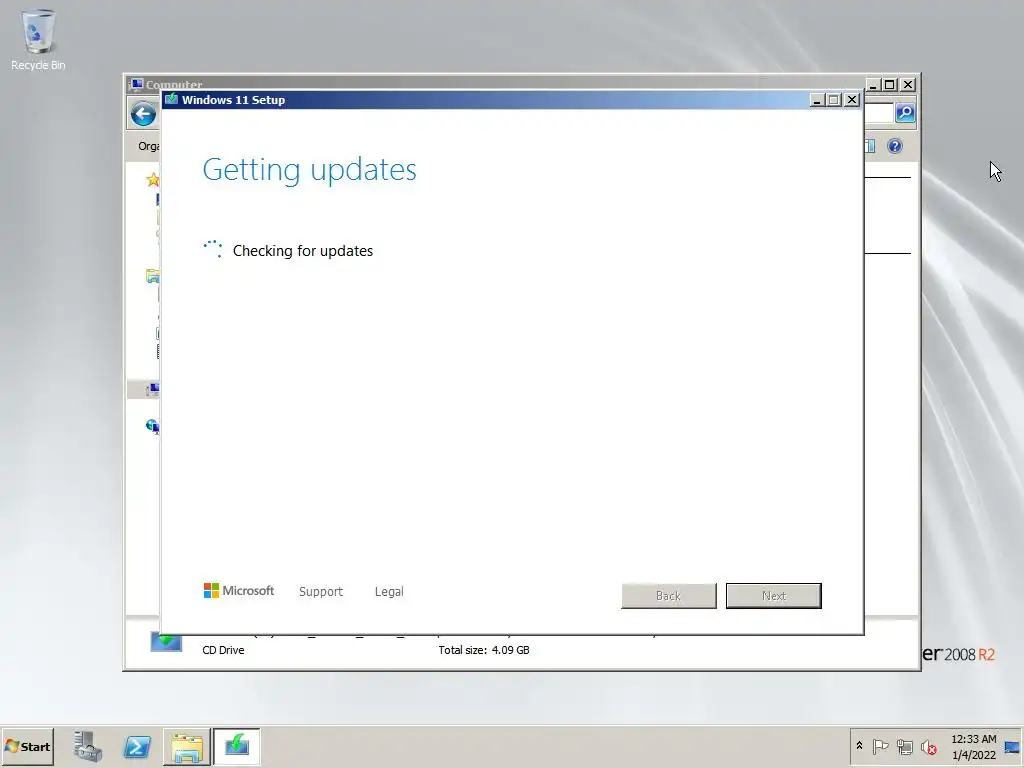This screenshot has height=768, width=1024.
Task: Maximize the Computer window
Action: [889, 85]
